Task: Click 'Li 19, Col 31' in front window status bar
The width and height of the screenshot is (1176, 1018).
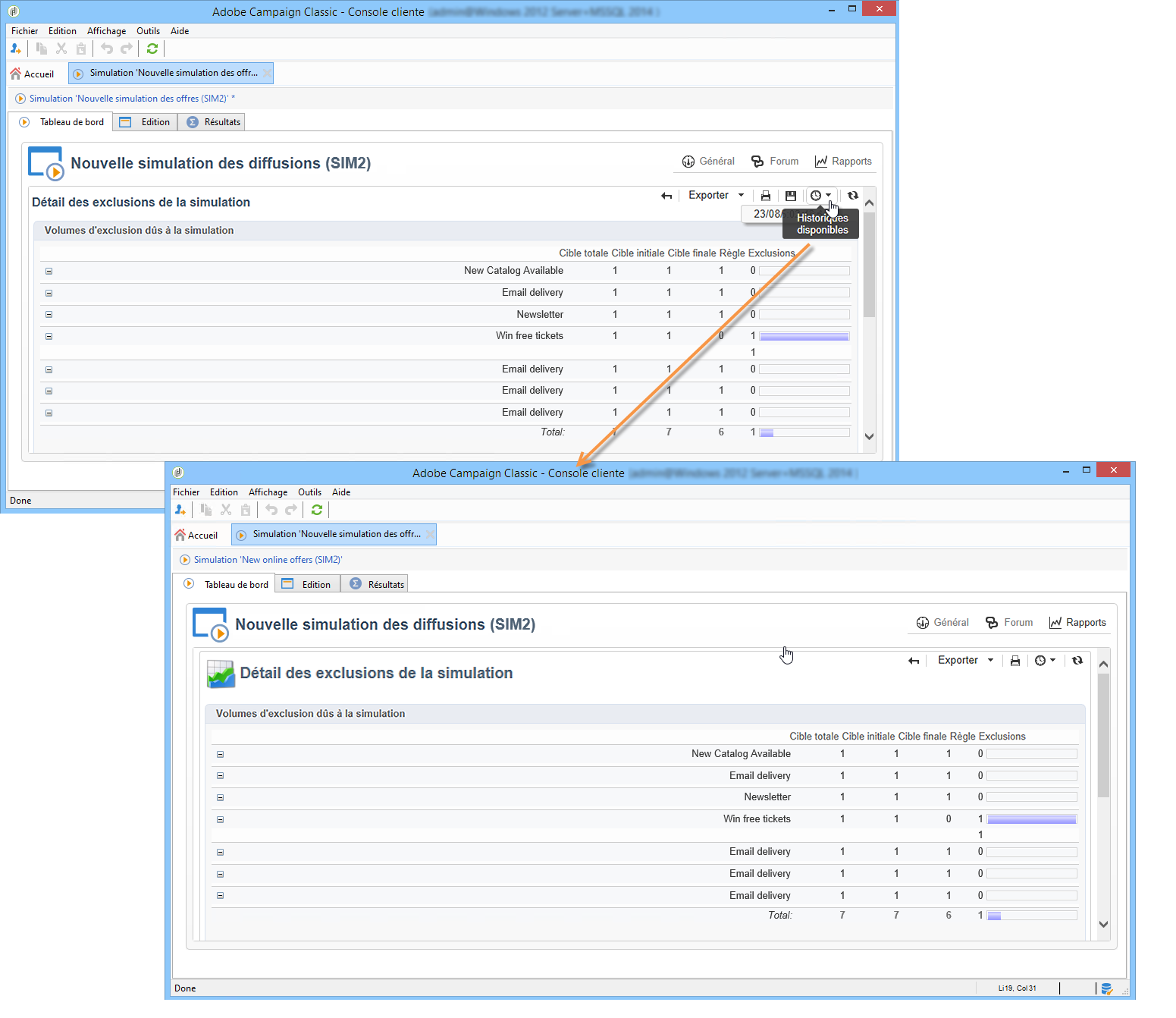Action: click(x=1018, y=988)
